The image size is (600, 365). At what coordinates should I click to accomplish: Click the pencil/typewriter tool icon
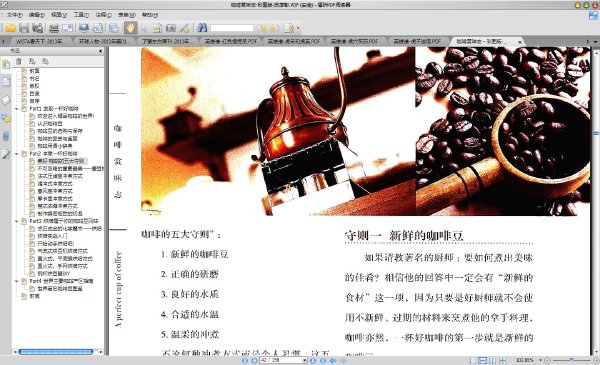point(184,28)
